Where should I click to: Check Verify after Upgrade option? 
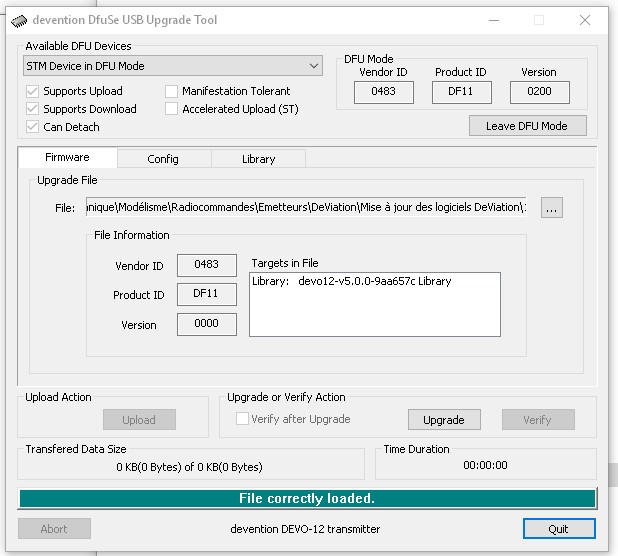click(242, 418)
